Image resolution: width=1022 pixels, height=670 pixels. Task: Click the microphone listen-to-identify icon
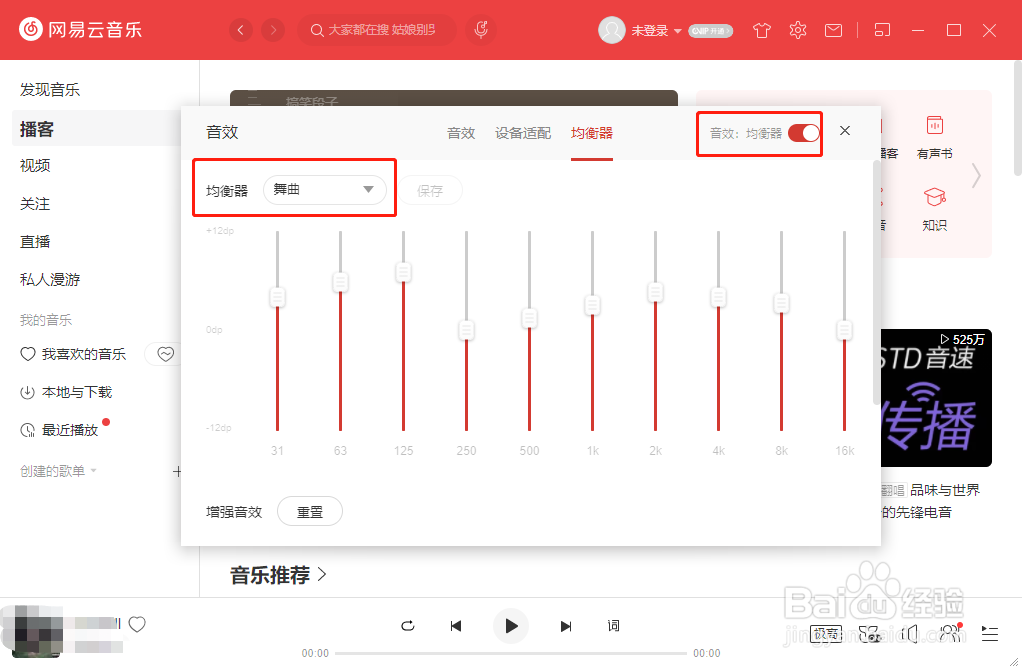click(481, 30)
